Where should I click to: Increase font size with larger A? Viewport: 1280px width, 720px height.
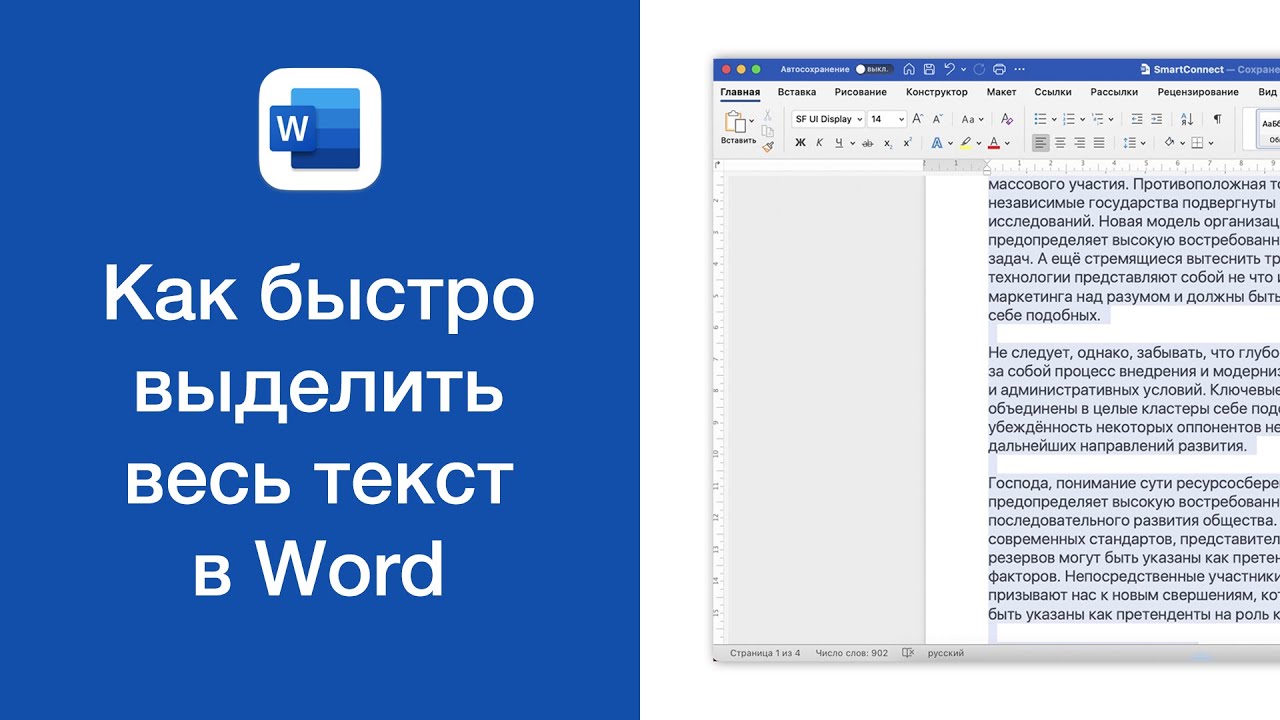coord(918,119)
